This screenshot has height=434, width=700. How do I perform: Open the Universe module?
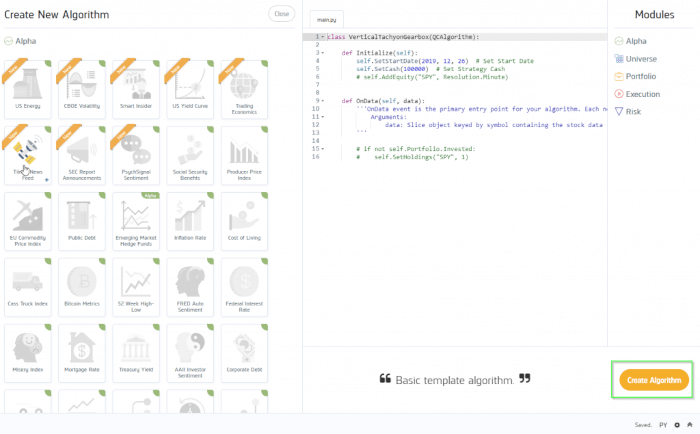pos(636,59)
